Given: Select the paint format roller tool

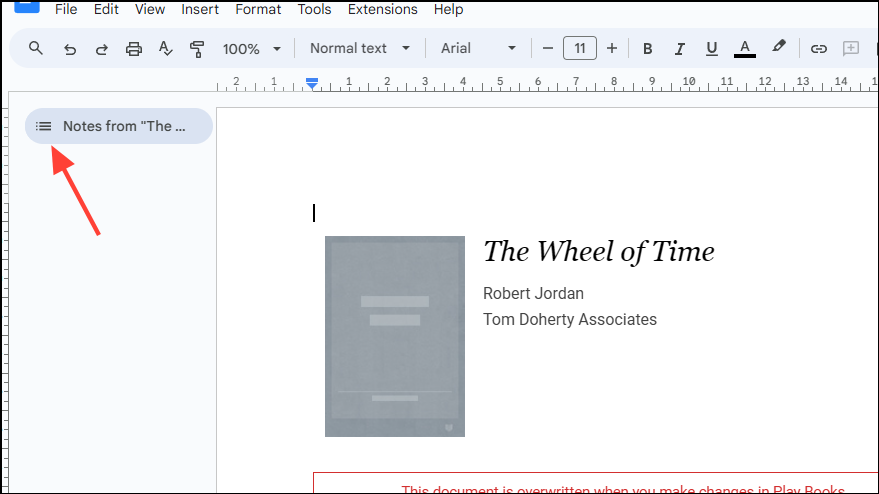Looking at the screenshot, I should pos(197,48).
